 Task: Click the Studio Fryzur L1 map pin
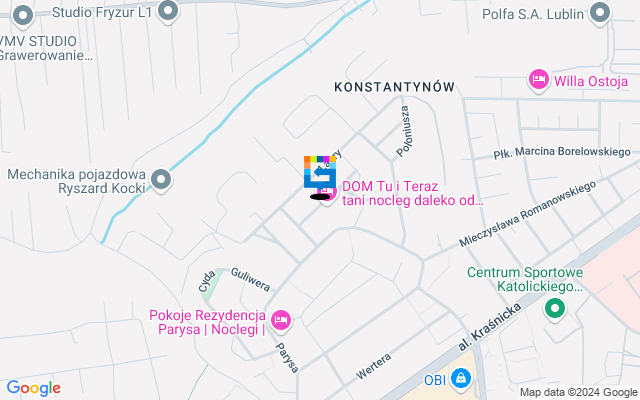pyautogui.click(x=168, y=11)
